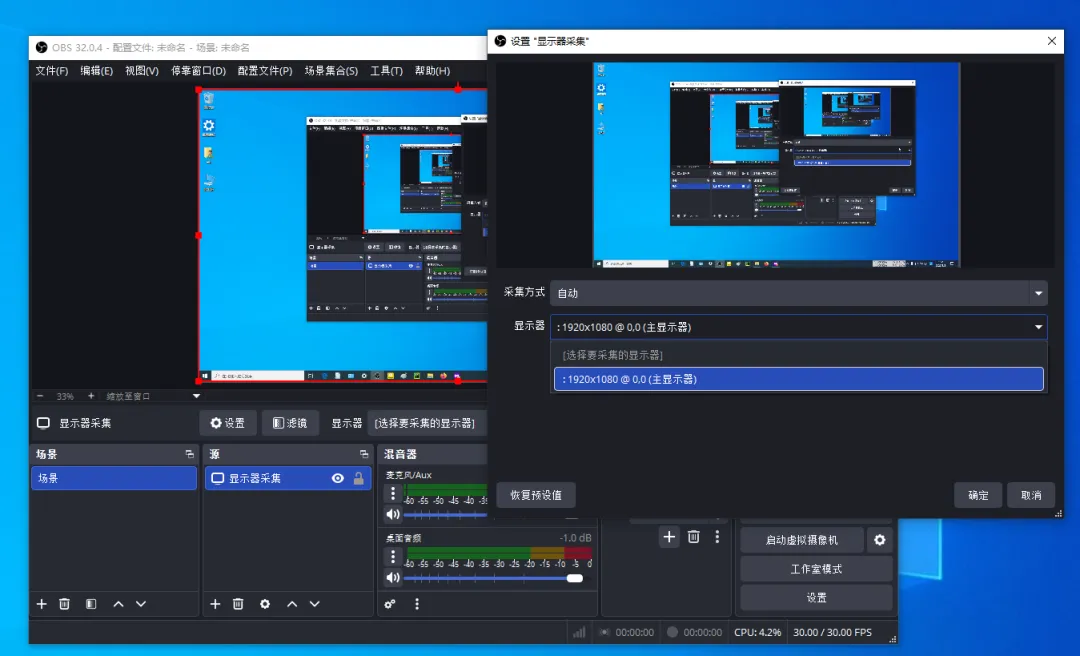The width and height of the screenshot is (1080, 656).
Task: Open the 配置文件(P) menu
Action: coord(264,70)
